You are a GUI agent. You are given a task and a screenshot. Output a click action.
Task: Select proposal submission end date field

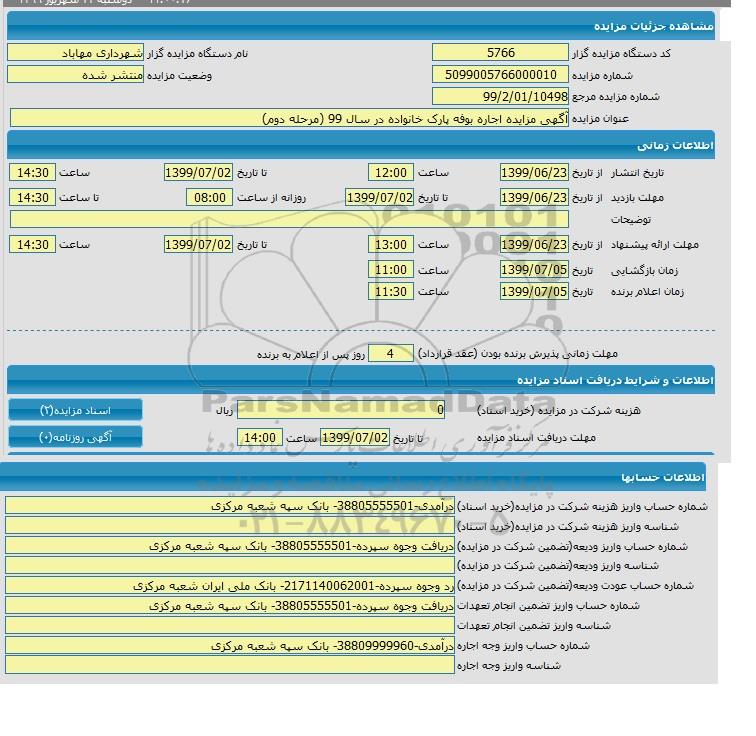coord(198,245)
